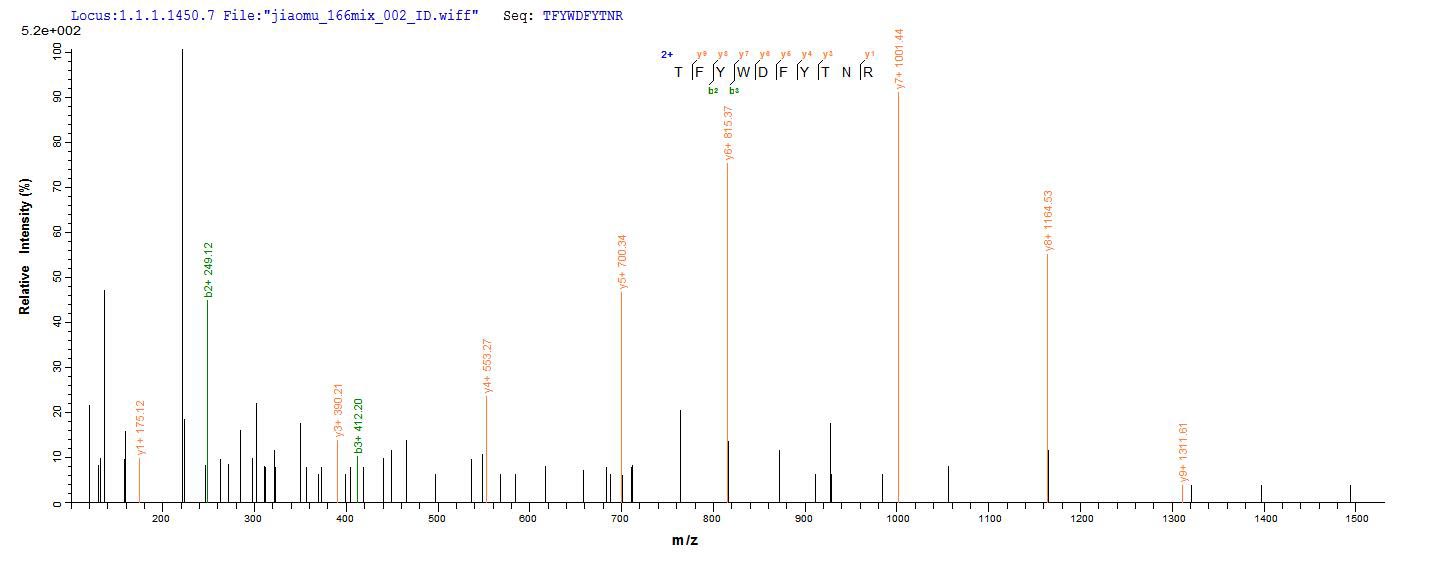Click the y1+ 175.12 peak label

[x=141, y=428]
